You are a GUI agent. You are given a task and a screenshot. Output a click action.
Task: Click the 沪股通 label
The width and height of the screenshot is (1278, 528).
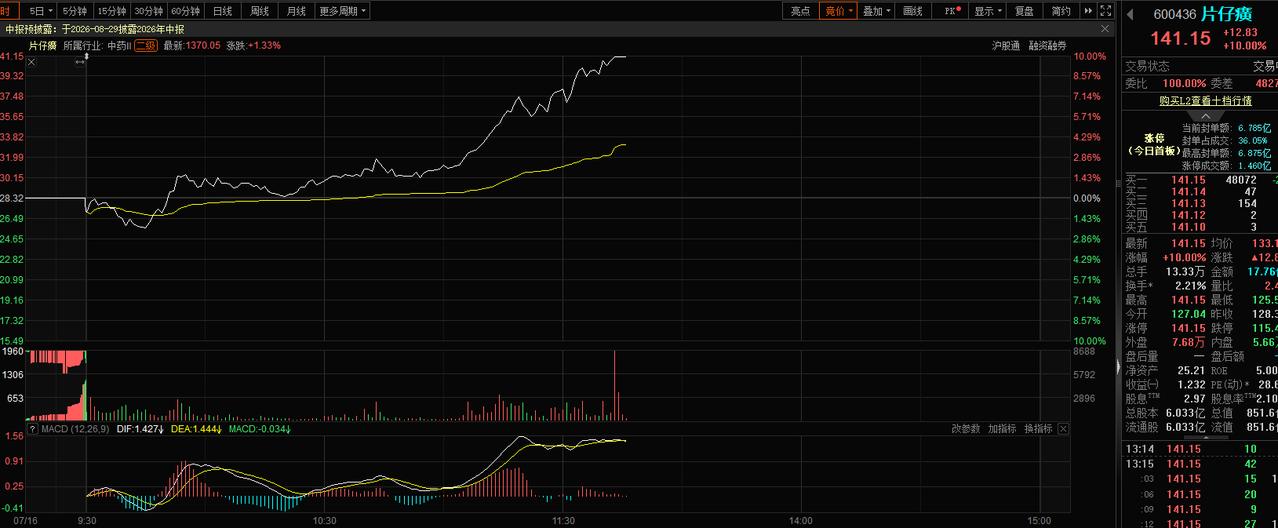pos(1005,45)
